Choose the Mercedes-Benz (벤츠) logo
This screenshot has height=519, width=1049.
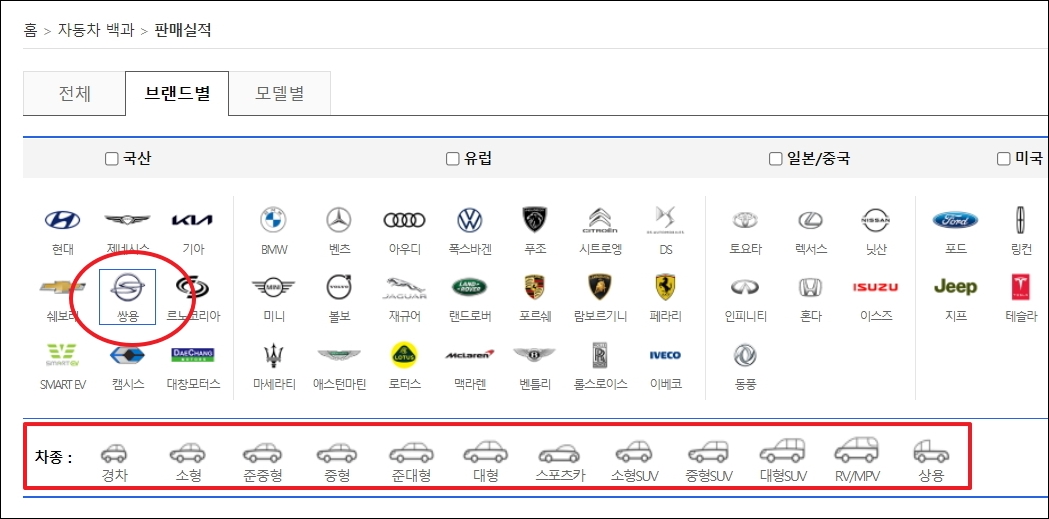tap(339, 219)
